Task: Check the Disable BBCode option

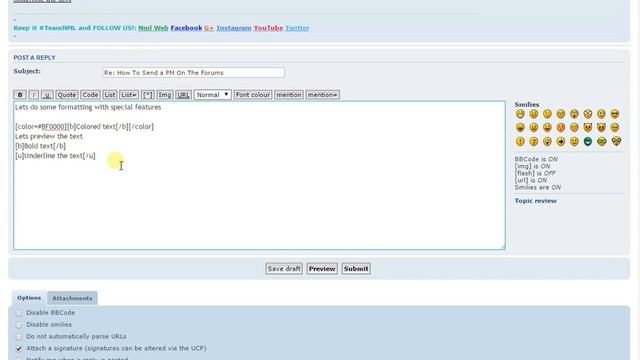Action: coord(19,313)
